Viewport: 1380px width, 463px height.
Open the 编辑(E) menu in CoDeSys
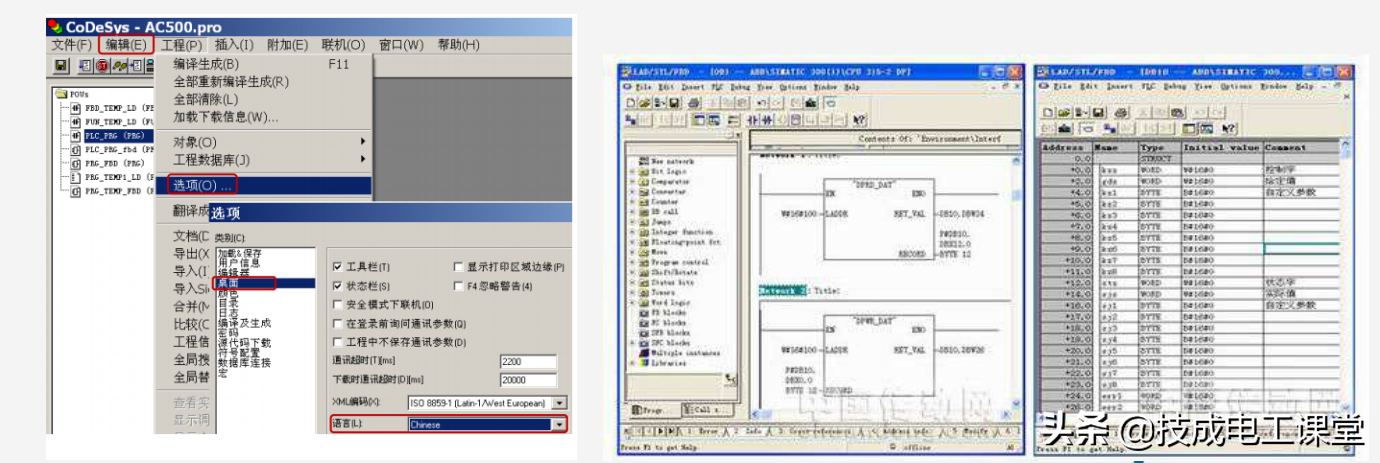click(x=126, y=45)
